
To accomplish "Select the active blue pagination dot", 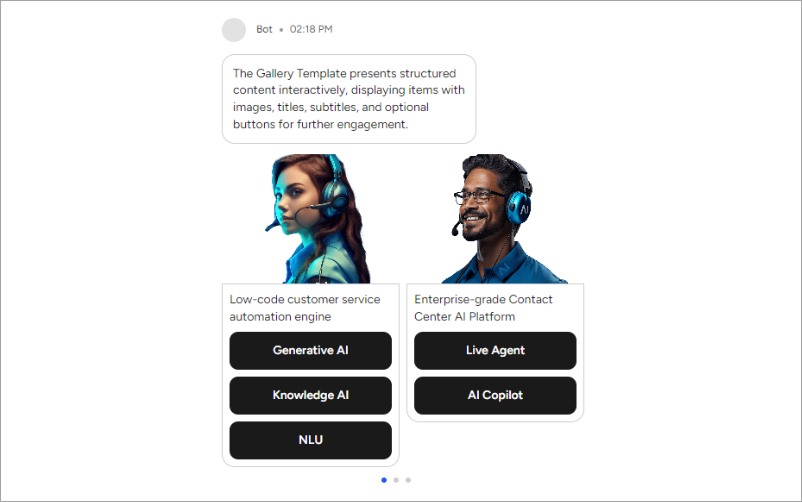I will pos(384,480).
